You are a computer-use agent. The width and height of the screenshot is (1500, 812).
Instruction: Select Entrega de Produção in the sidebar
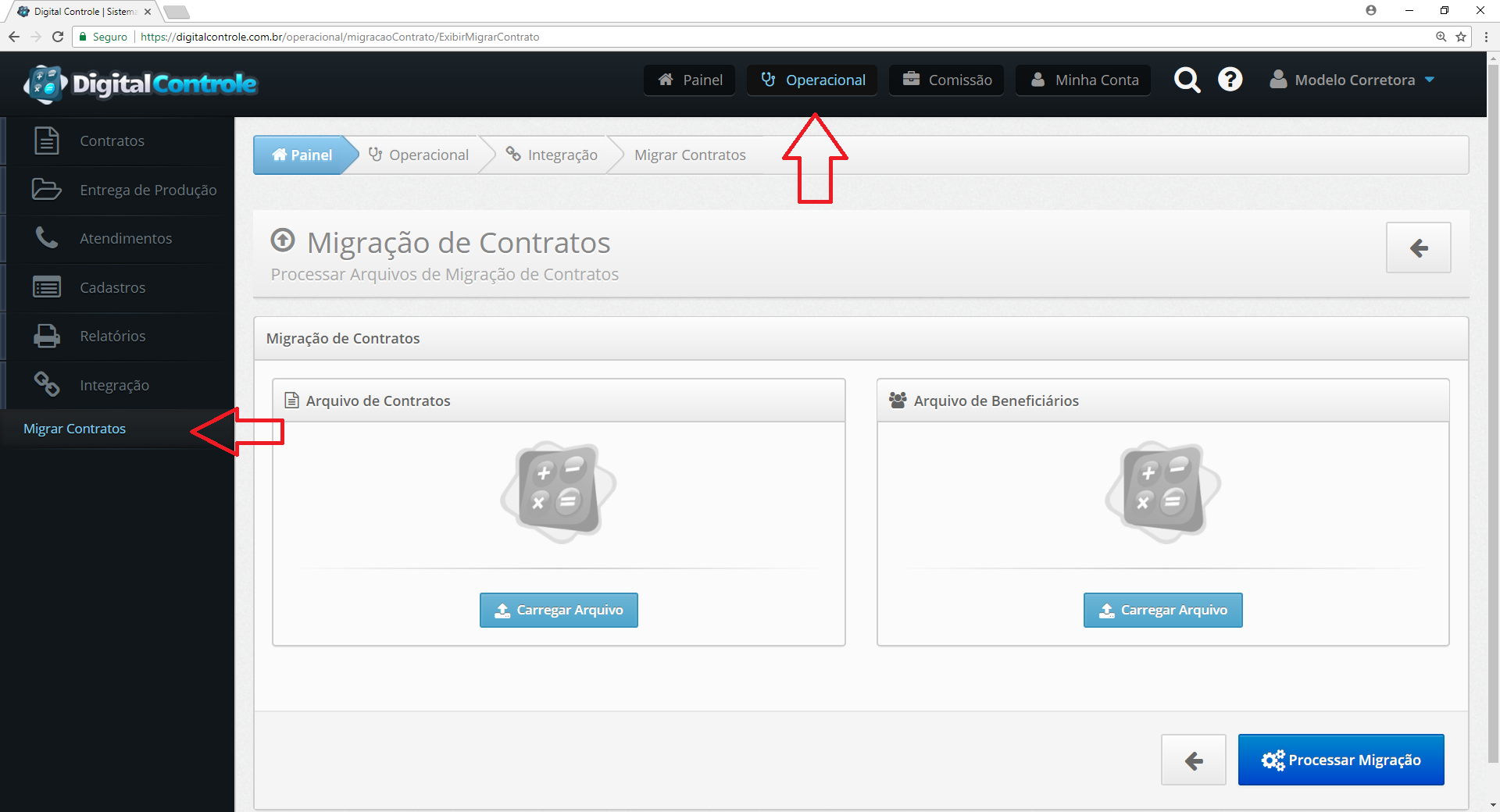point(117,190)
